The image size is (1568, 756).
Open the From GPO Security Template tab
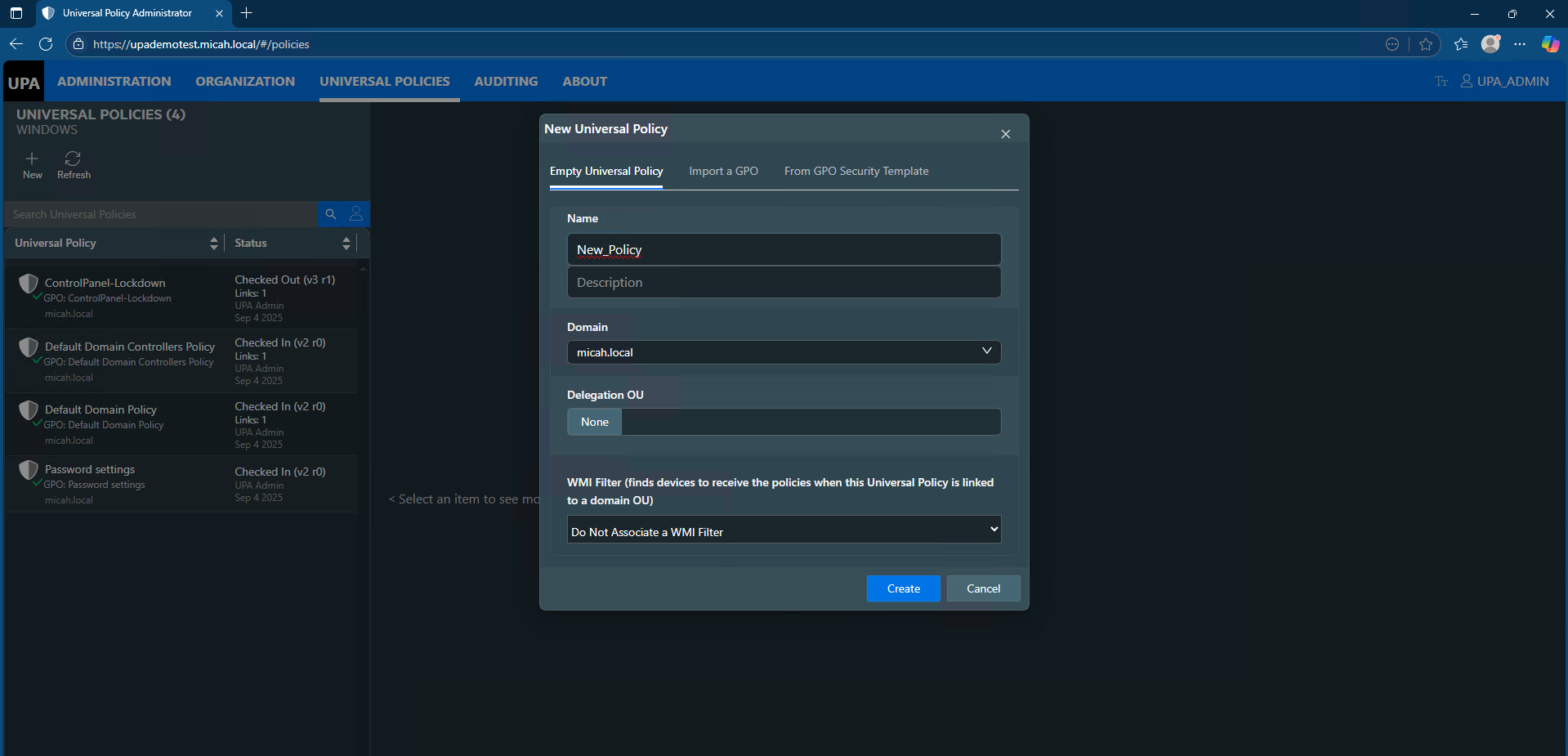[855, 171]
